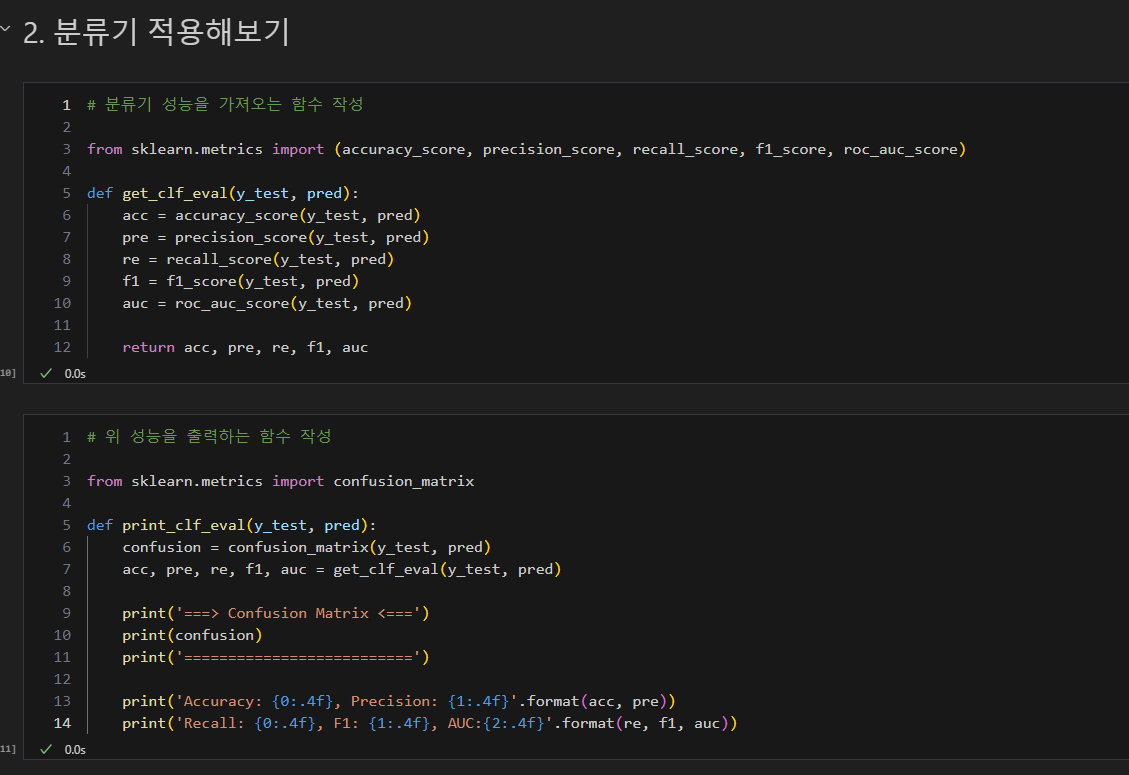Place cursor on '===> Confusion Matrix <===' print line
Viewport: 1129px width, 775px height.
click(276, 613)
